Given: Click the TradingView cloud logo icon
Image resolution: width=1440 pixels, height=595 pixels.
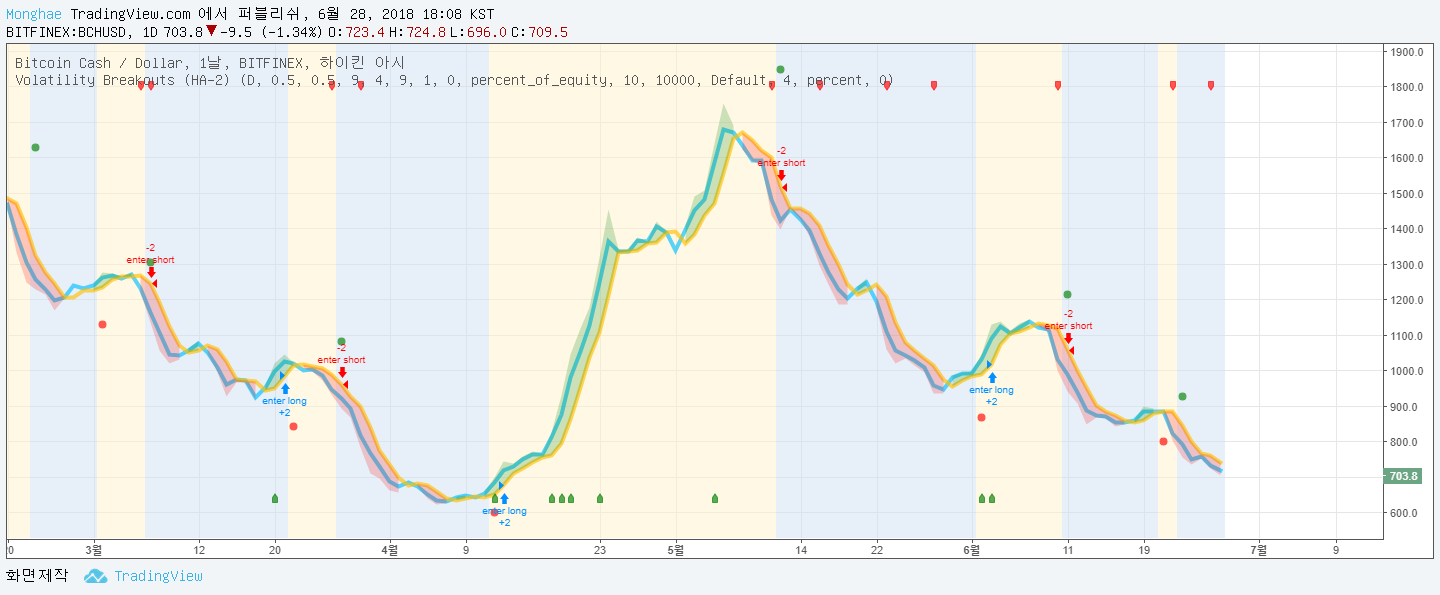Looking at the screenshot, I should coord(95,576).
